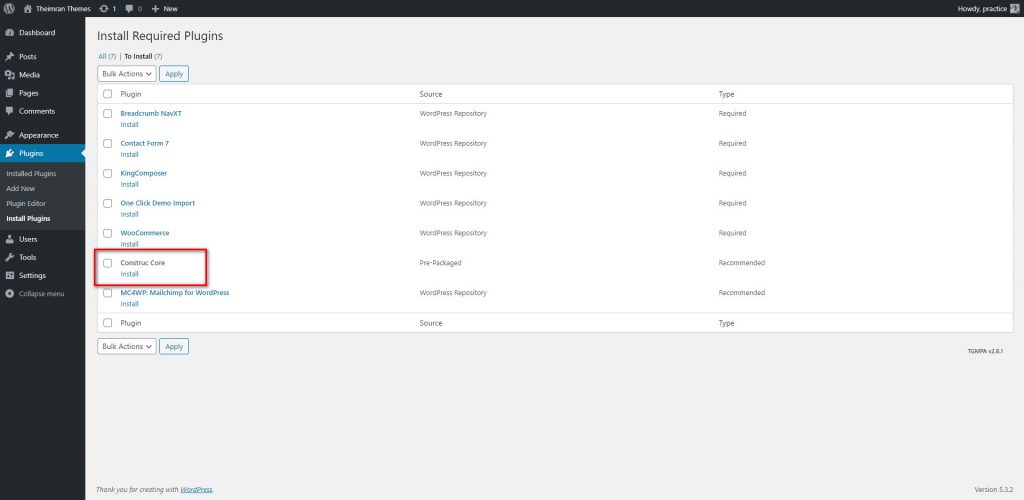Open the bottom Bulk Actions dropdown
The width and height of the screenshot is (1024, 500).
pyautogui.click(x=127, y=347)
